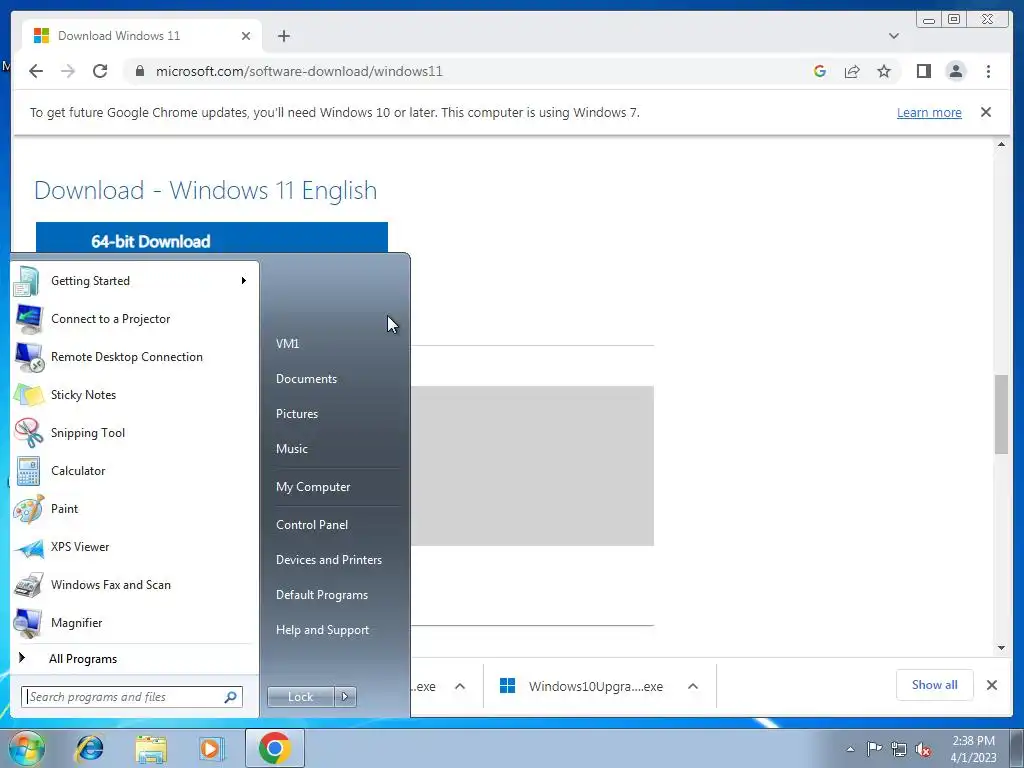Click the Google search icon in address bar

click(820, 71)
